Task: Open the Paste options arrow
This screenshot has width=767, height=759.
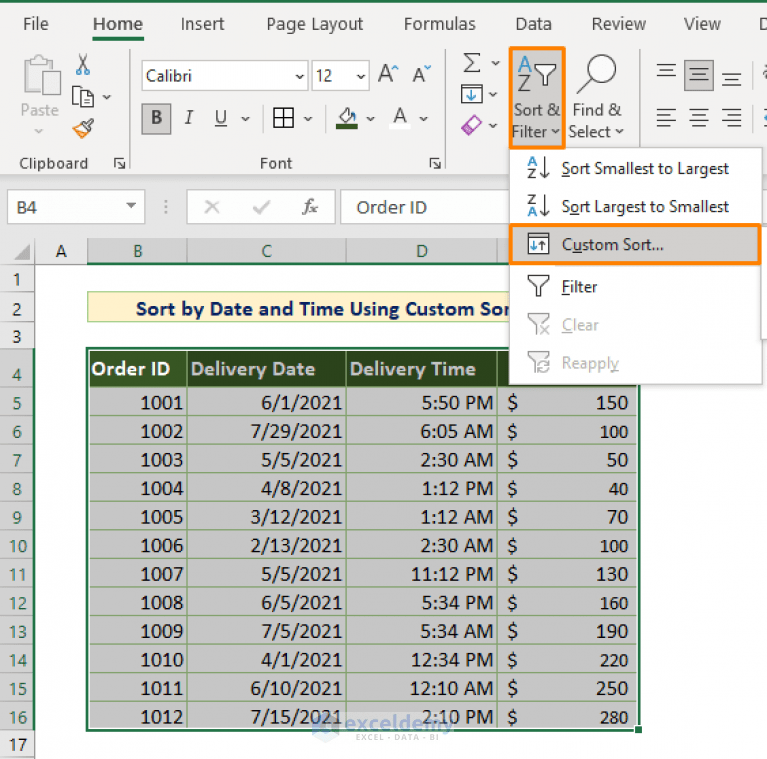Action: (39, 131)
